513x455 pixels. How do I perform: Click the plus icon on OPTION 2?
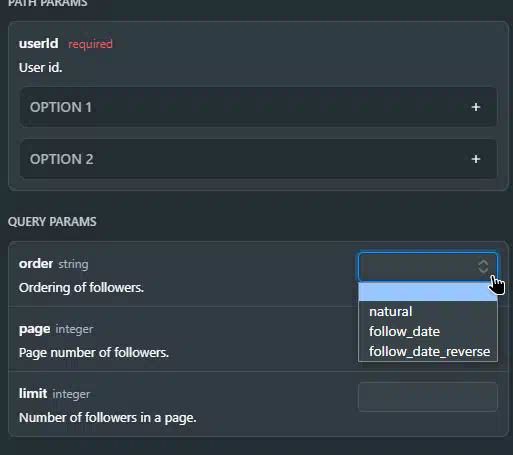click(476, 159)
